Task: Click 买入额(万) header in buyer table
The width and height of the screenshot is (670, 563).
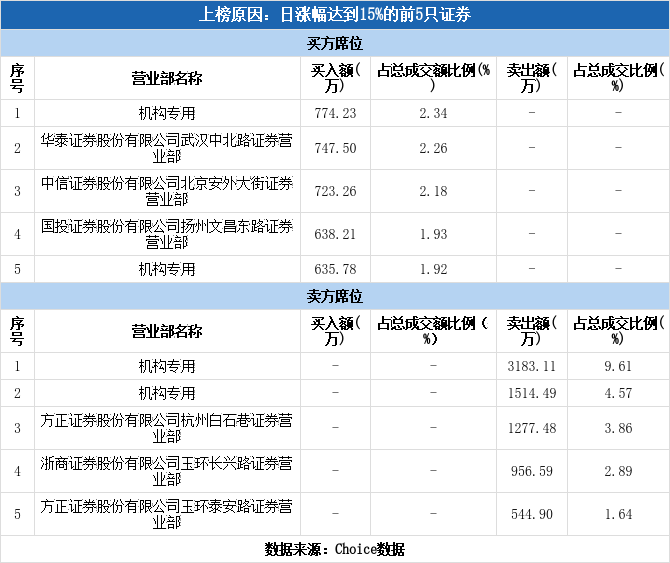Action: coord(335,78)
